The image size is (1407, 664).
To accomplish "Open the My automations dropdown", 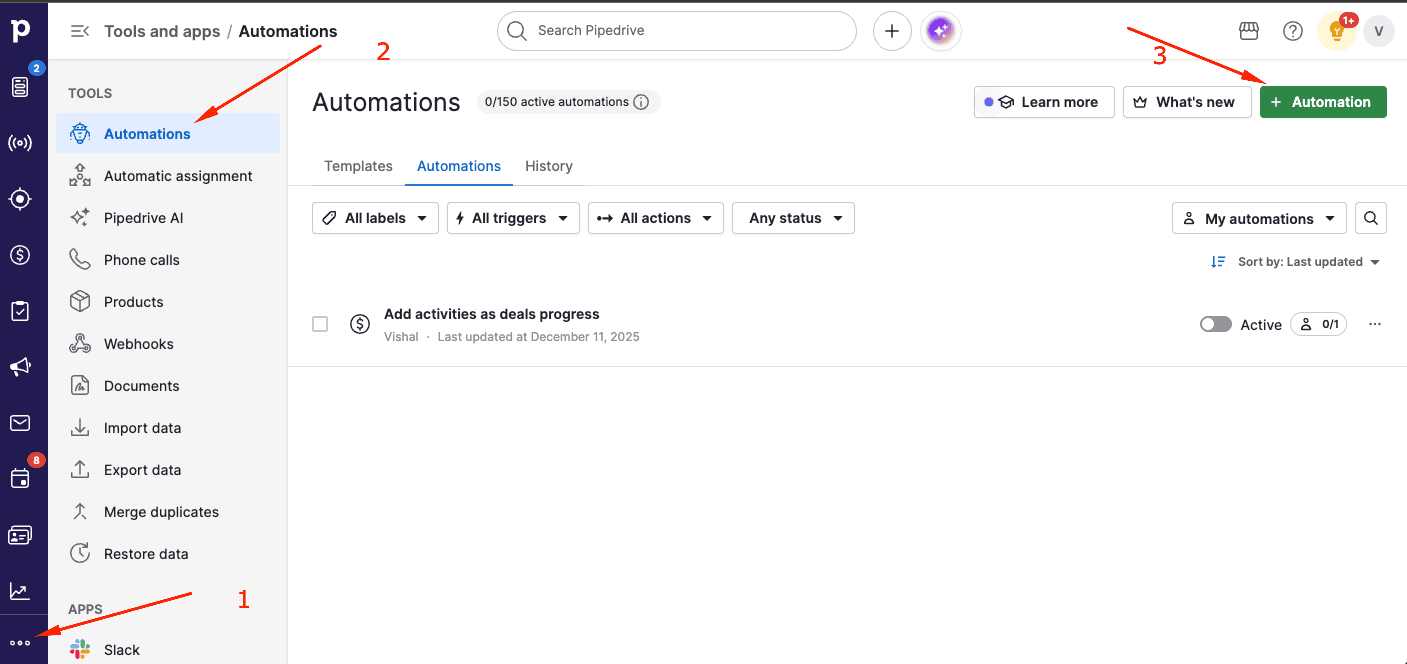I will pyautogui.click(x=1259, y=218).
